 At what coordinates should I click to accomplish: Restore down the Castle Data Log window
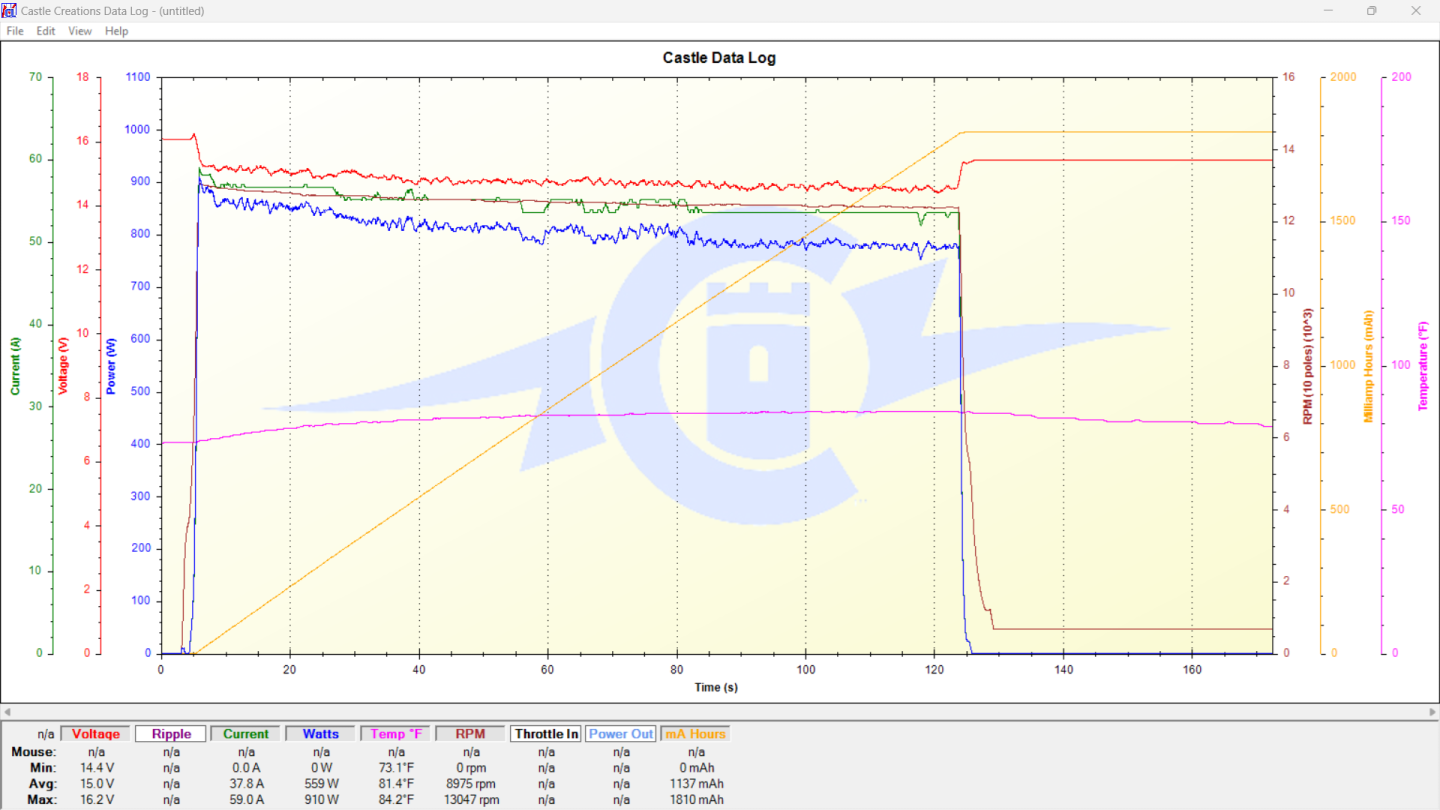point(1372,10)
